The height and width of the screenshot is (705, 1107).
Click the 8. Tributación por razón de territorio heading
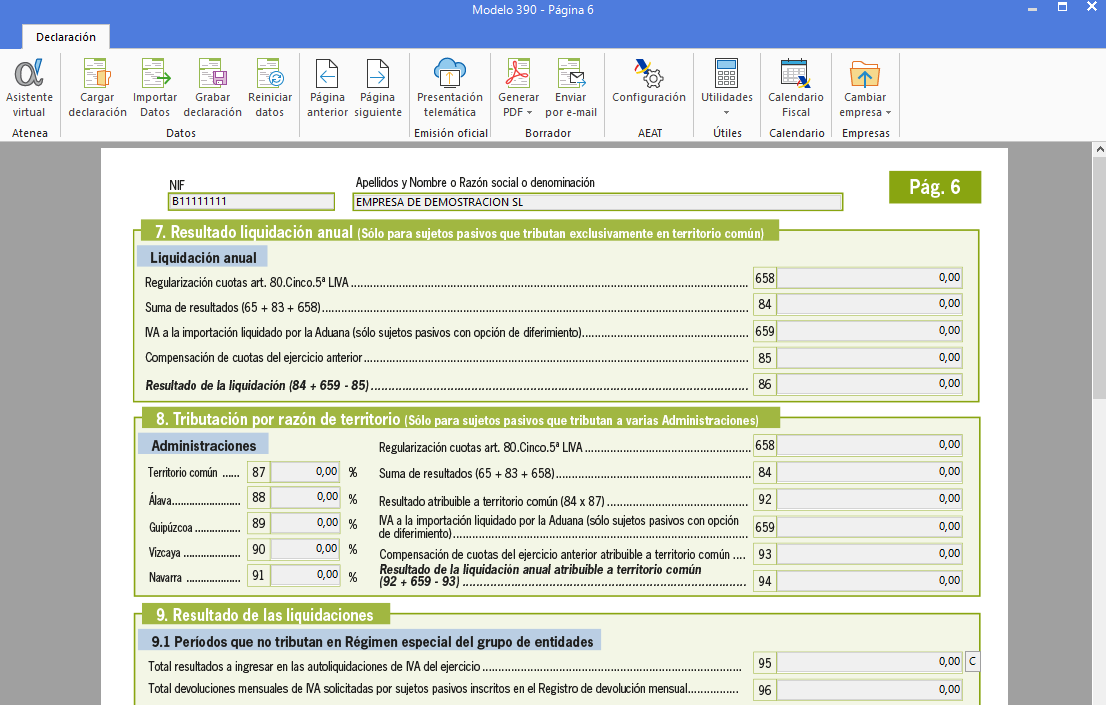point(460,419)
